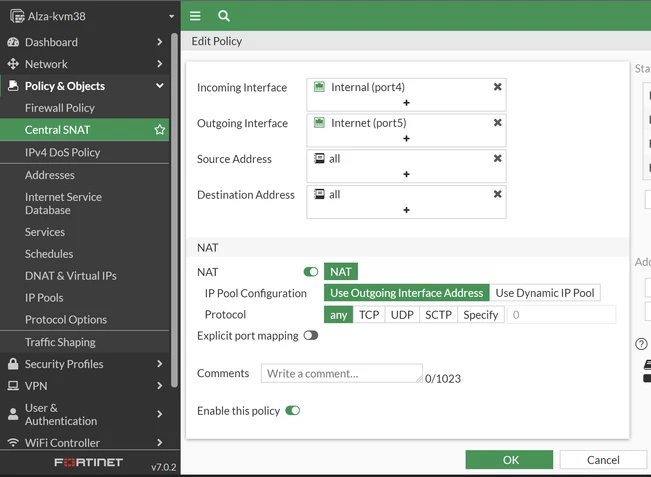Click the Comments text field
Screen dimensions: 651x477
tap(342, 373)
